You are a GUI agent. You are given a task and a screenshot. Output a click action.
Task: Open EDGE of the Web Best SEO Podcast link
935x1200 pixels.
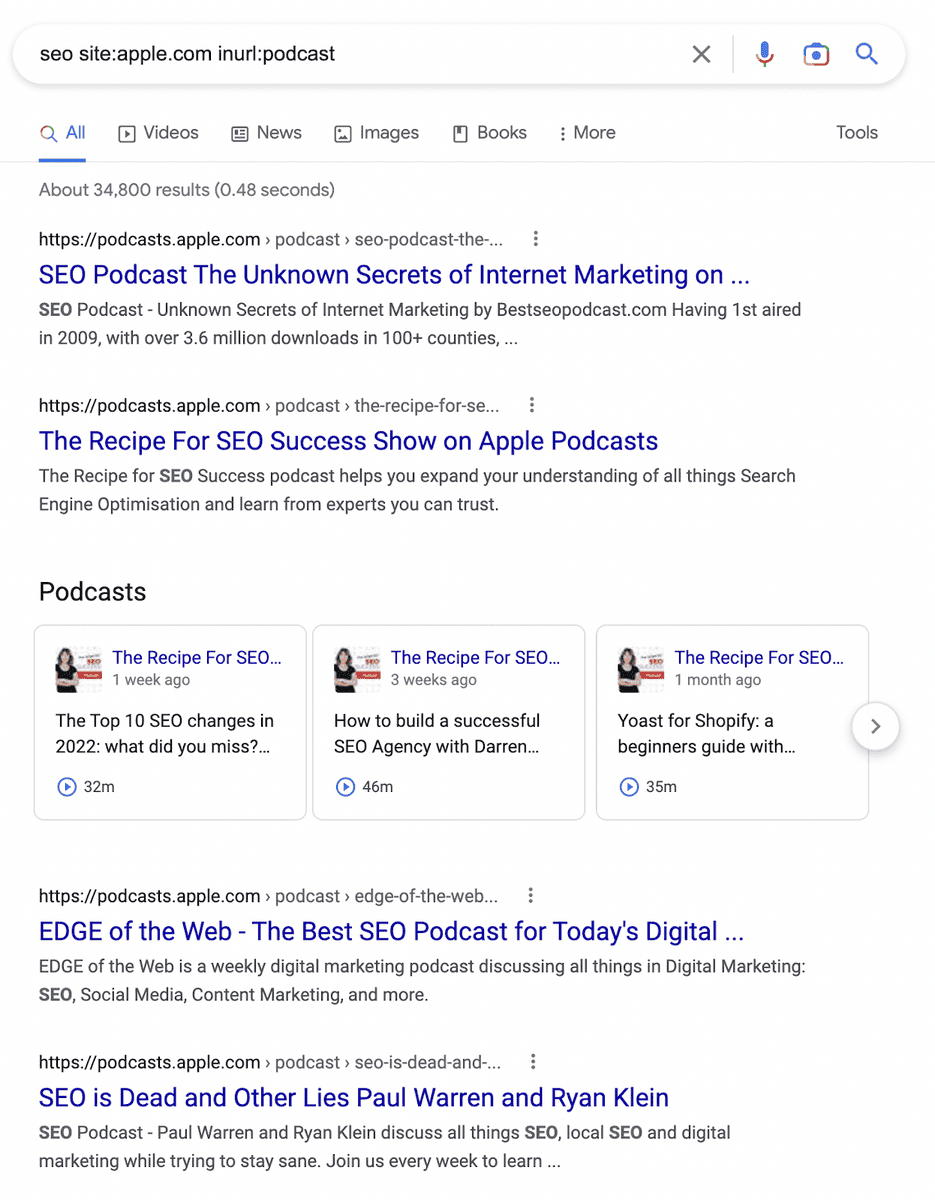pos(391,931)
